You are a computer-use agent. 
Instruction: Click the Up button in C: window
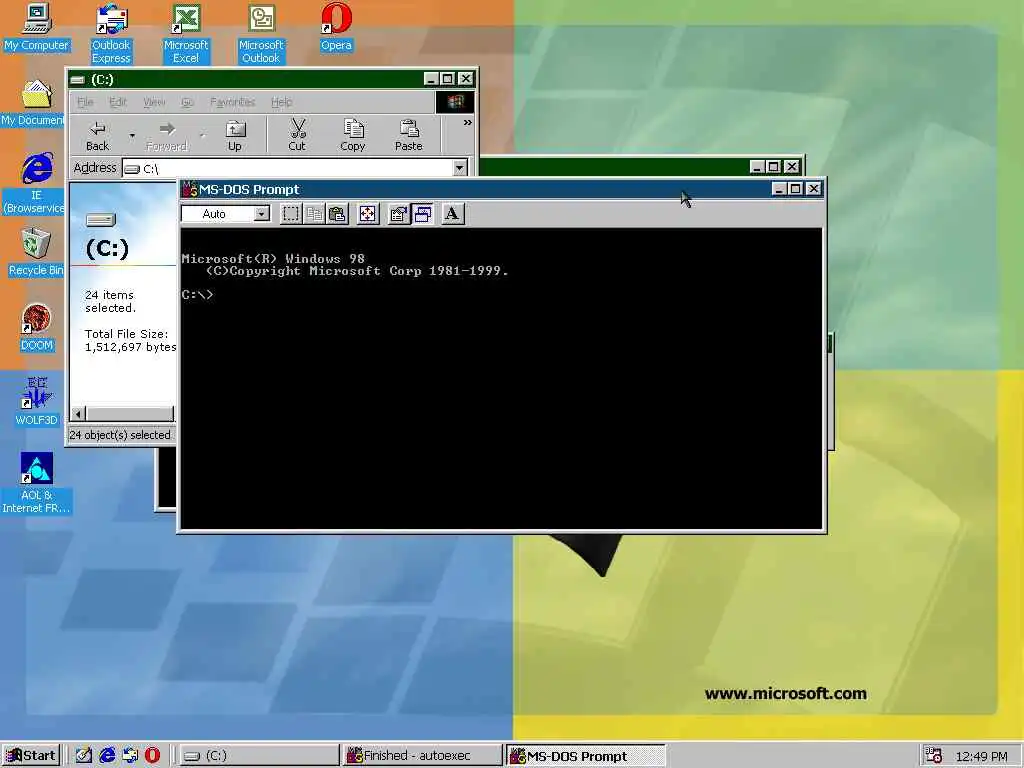click(x=234, y=136)
